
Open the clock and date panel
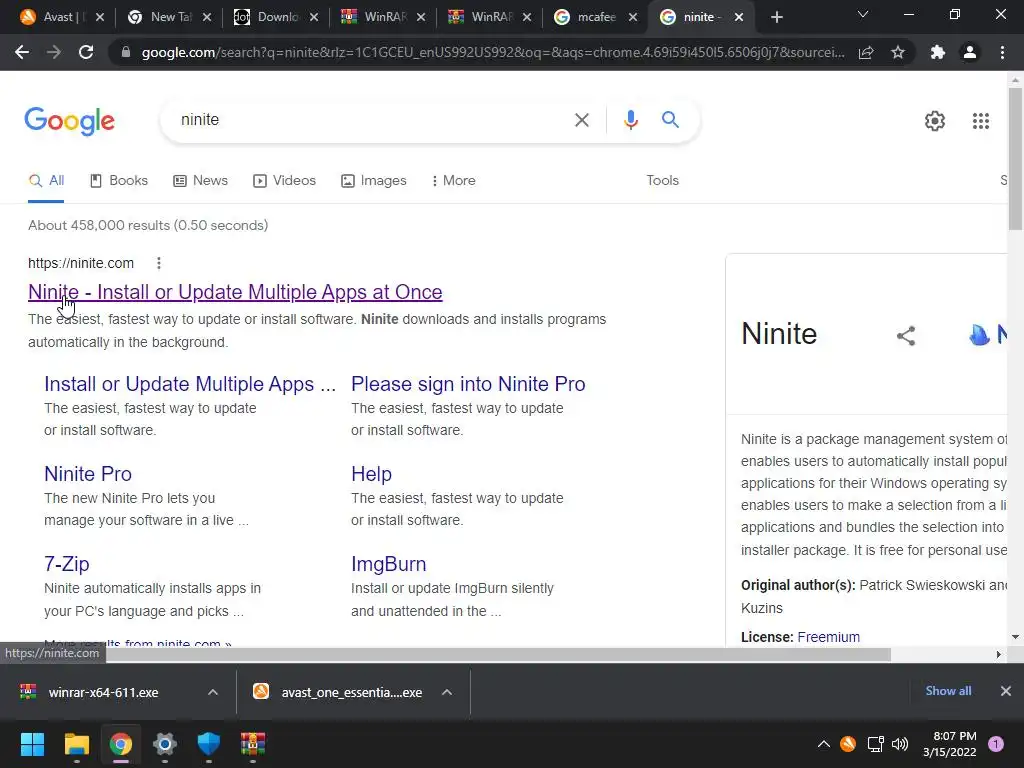pyautogui.click(x=950, y=744)
